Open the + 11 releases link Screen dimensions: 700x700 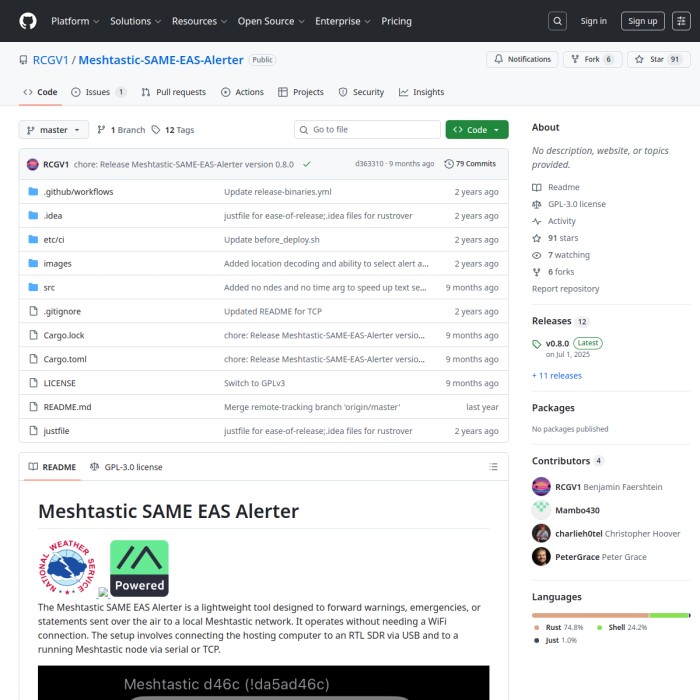pos(556,376)
